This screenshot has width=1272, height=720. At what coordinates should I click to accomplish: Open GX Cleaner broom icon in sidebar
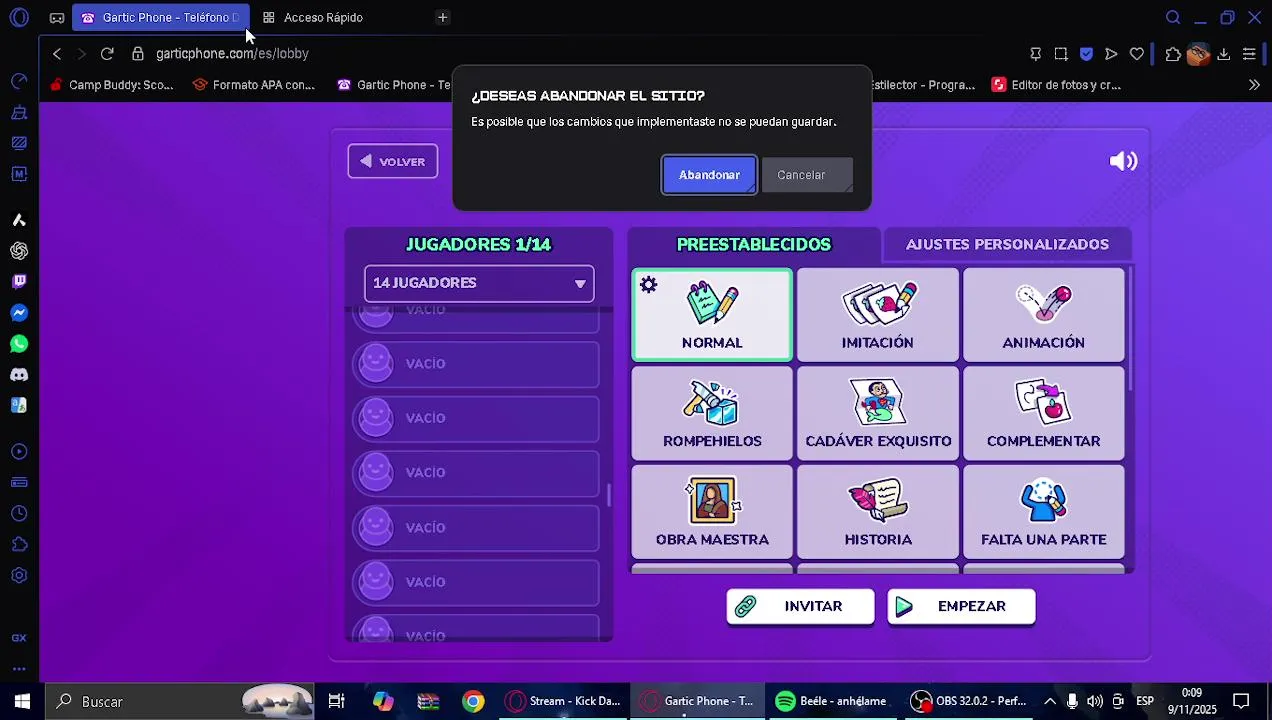[19, 112]
